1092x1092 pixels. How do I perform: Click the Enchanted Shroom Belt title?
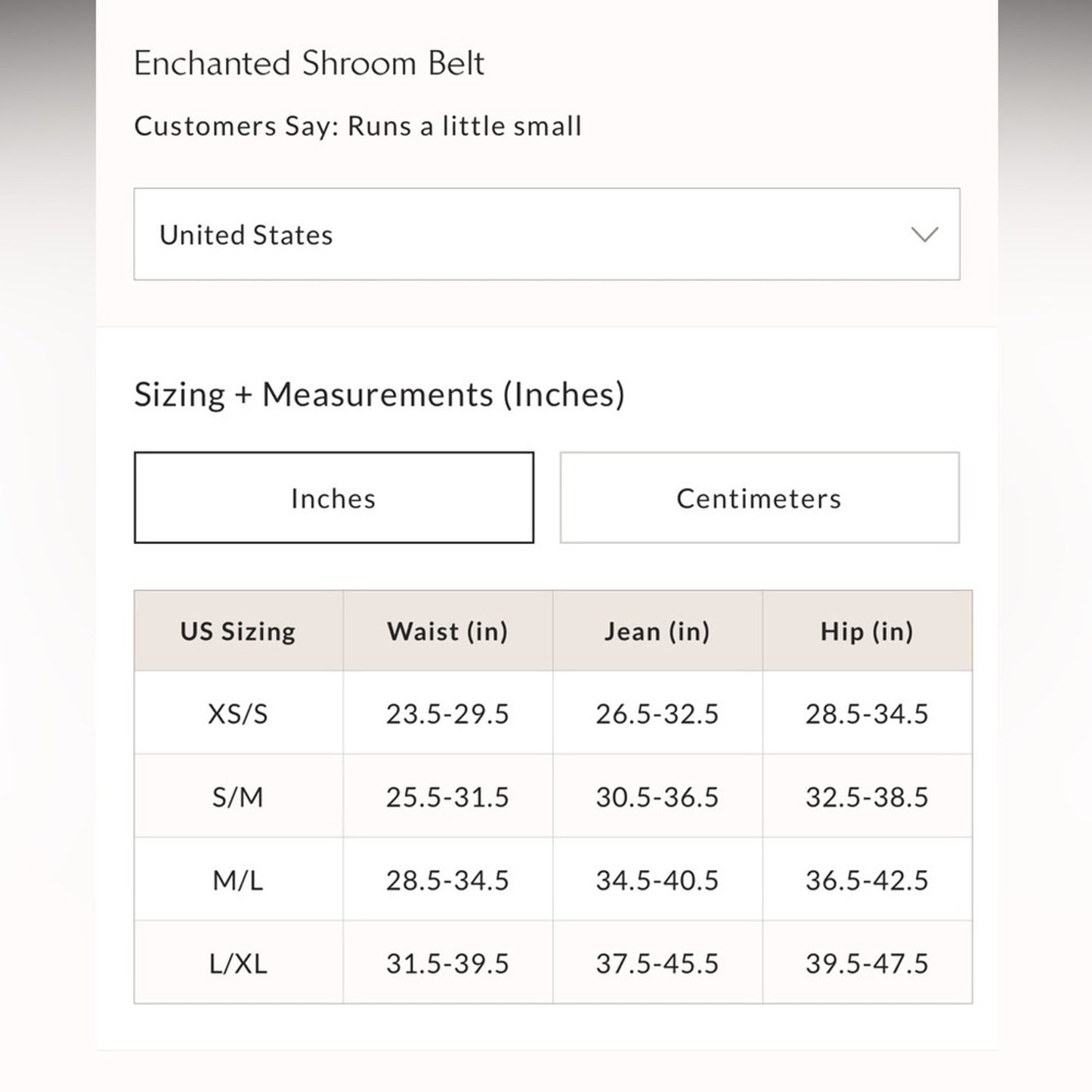coord(309,63)
